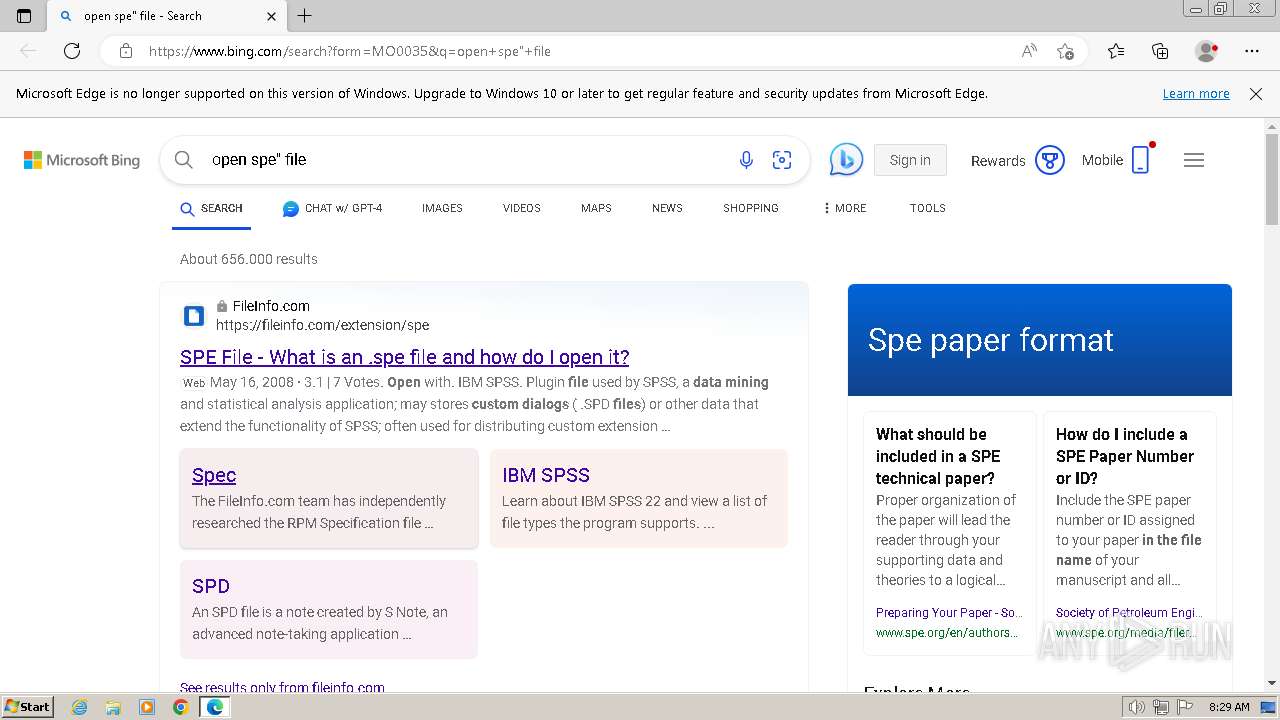The width and height of the screenshot is (1280, 720).
Task: Open 'What should be included in a SPE technical paper?'
Action: point(940,456)
